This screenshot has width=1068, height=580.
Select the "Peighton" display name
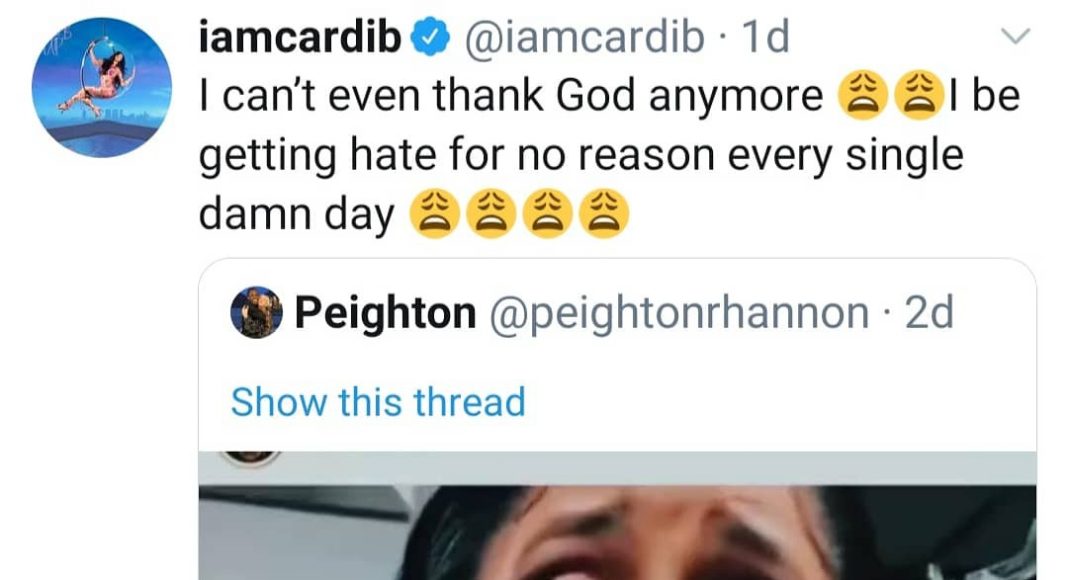pos(385,314)
